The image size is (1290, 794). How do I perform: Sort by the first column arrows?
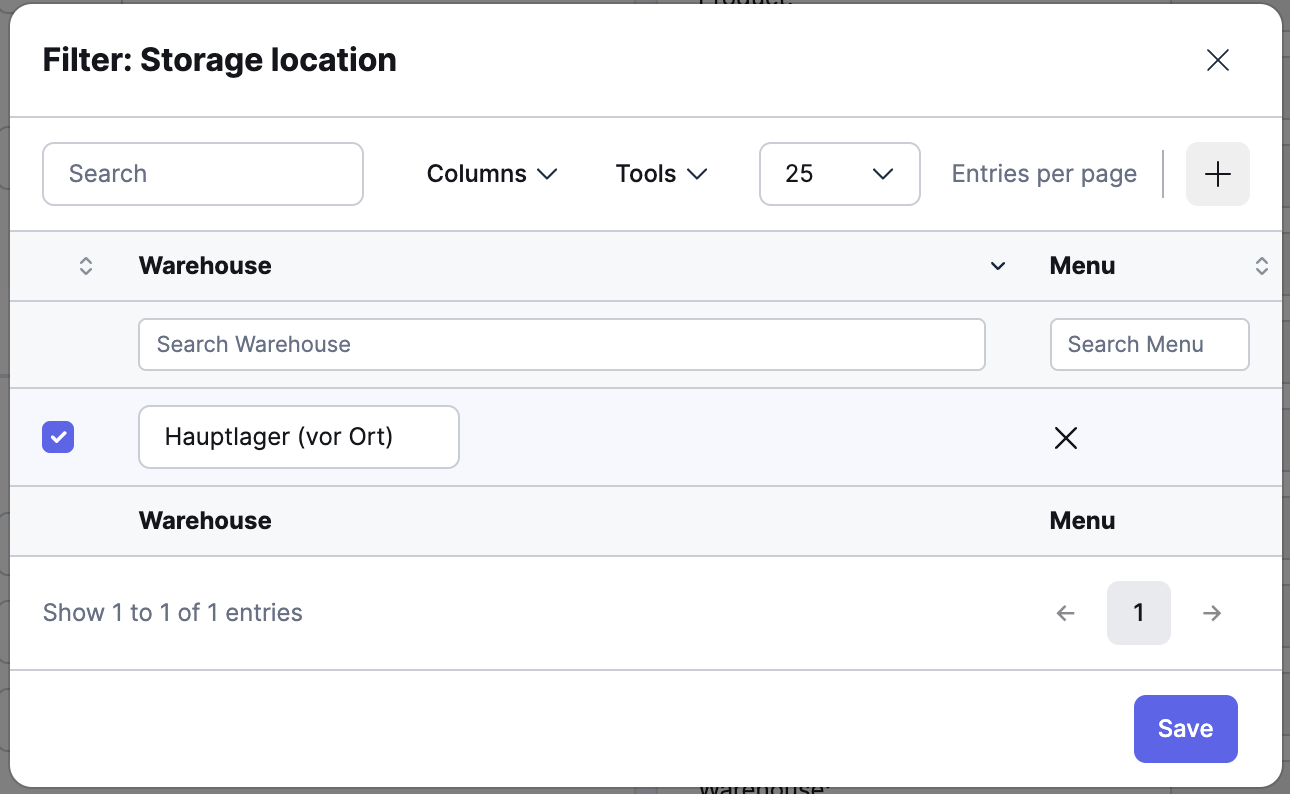[86, 266]
